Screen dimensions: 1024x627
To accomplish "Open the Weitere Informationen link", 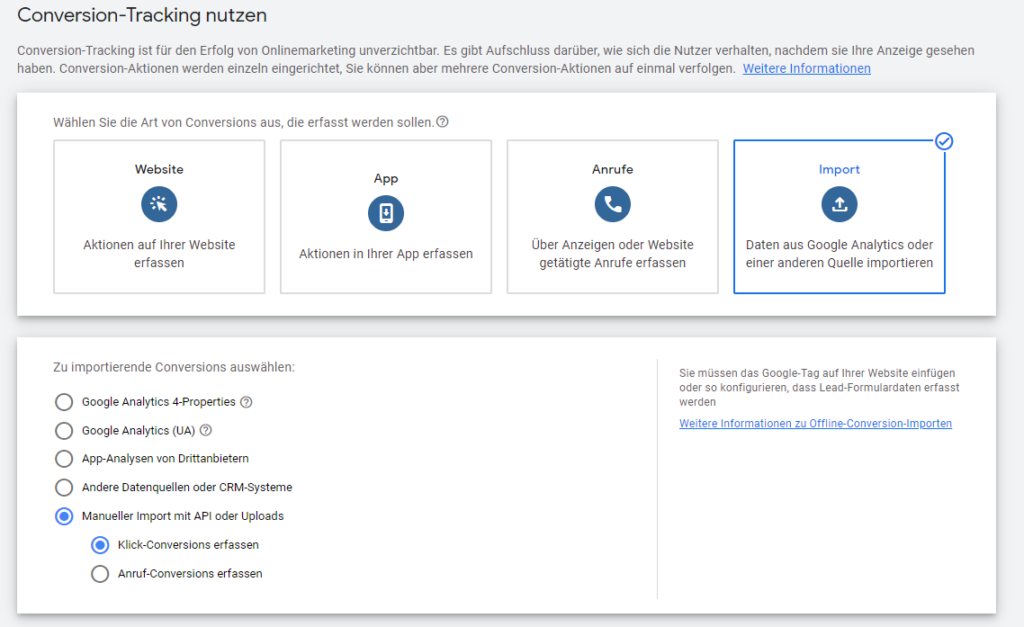I will click(x=807, y=69).
